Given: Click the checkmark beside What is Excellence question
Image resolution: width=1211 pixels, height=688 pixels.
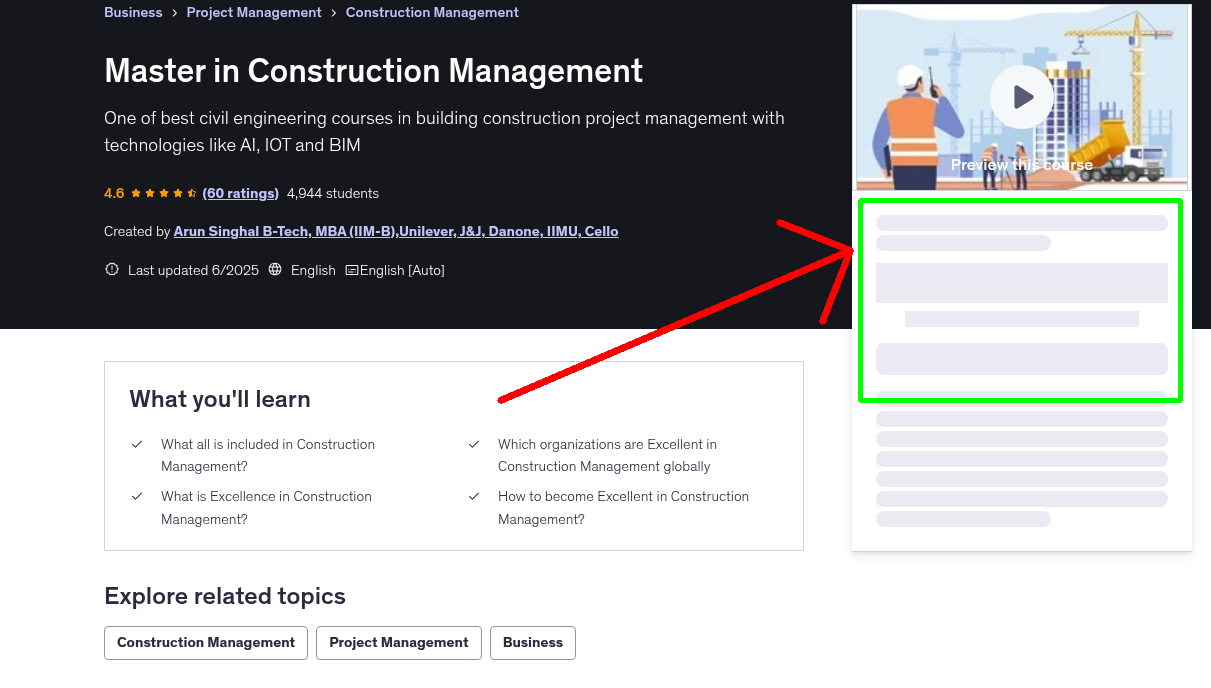Looking at the screenshot, I should pos(137,496).
